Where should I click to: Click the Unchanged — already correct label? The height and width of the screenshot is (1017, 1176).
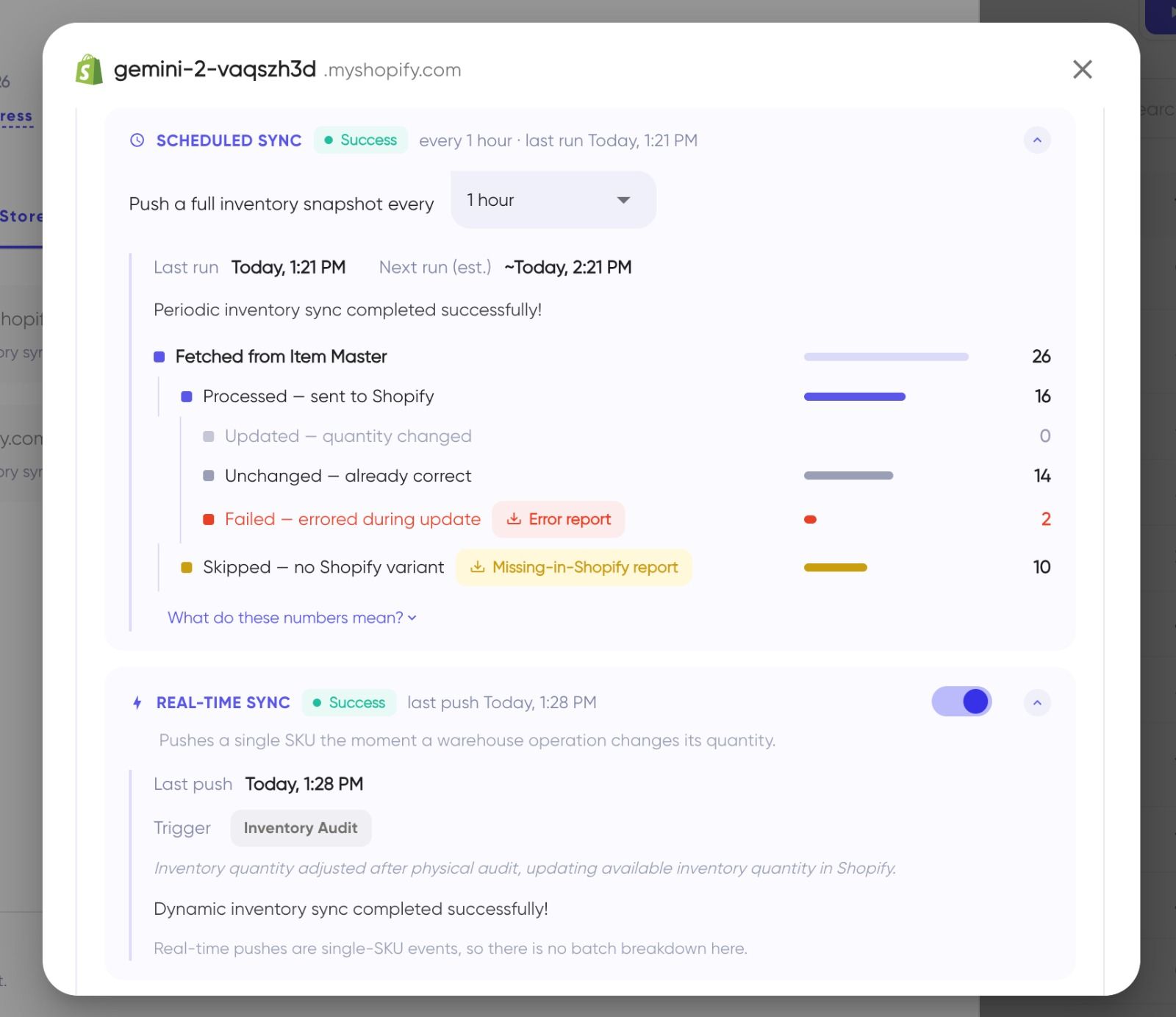tap(348, 476)
